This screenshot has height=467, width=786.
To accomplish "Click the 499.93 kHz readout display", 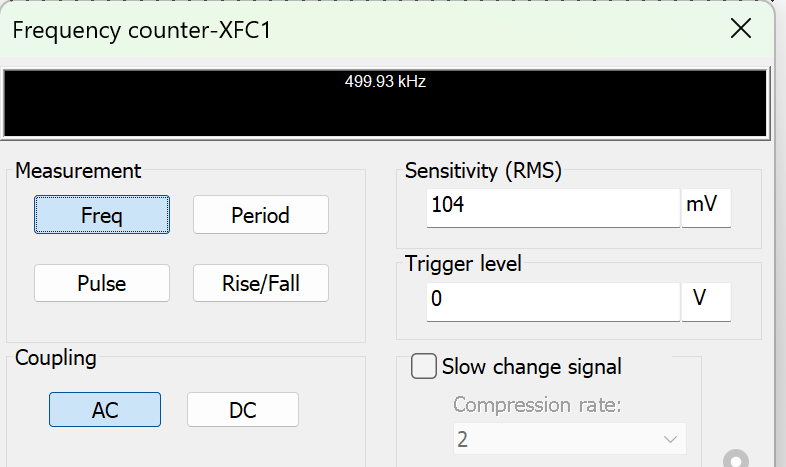I will [385, 101].
